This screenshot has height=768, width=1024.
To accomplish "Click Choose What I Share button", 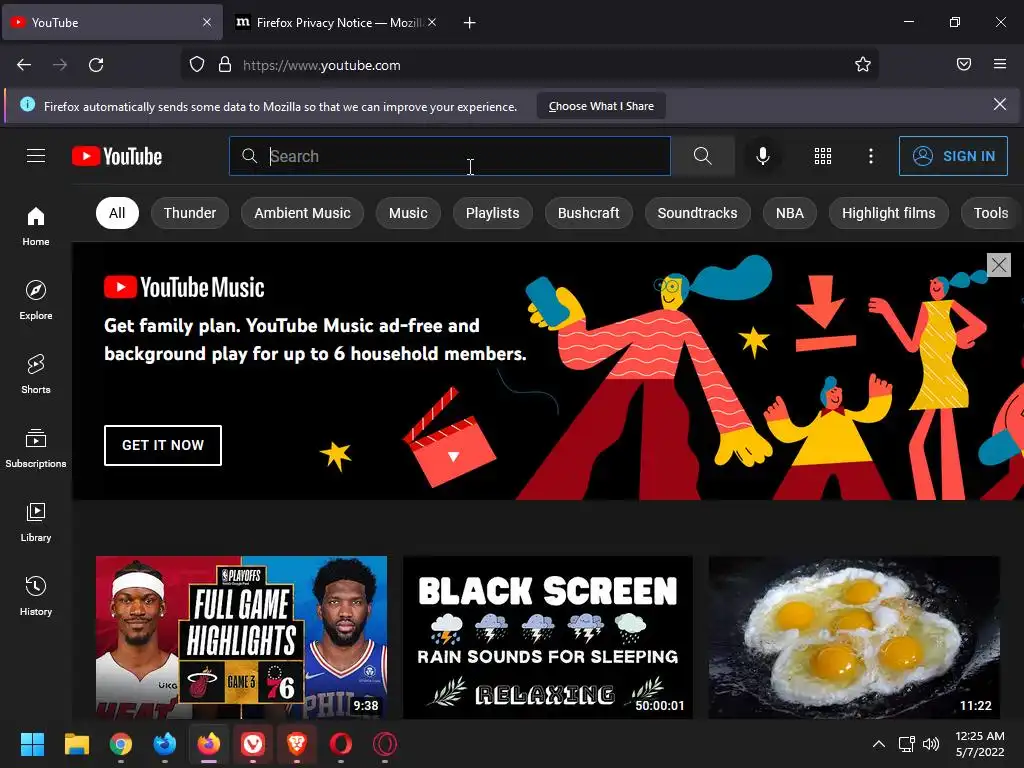I will [x=601, y=106].
